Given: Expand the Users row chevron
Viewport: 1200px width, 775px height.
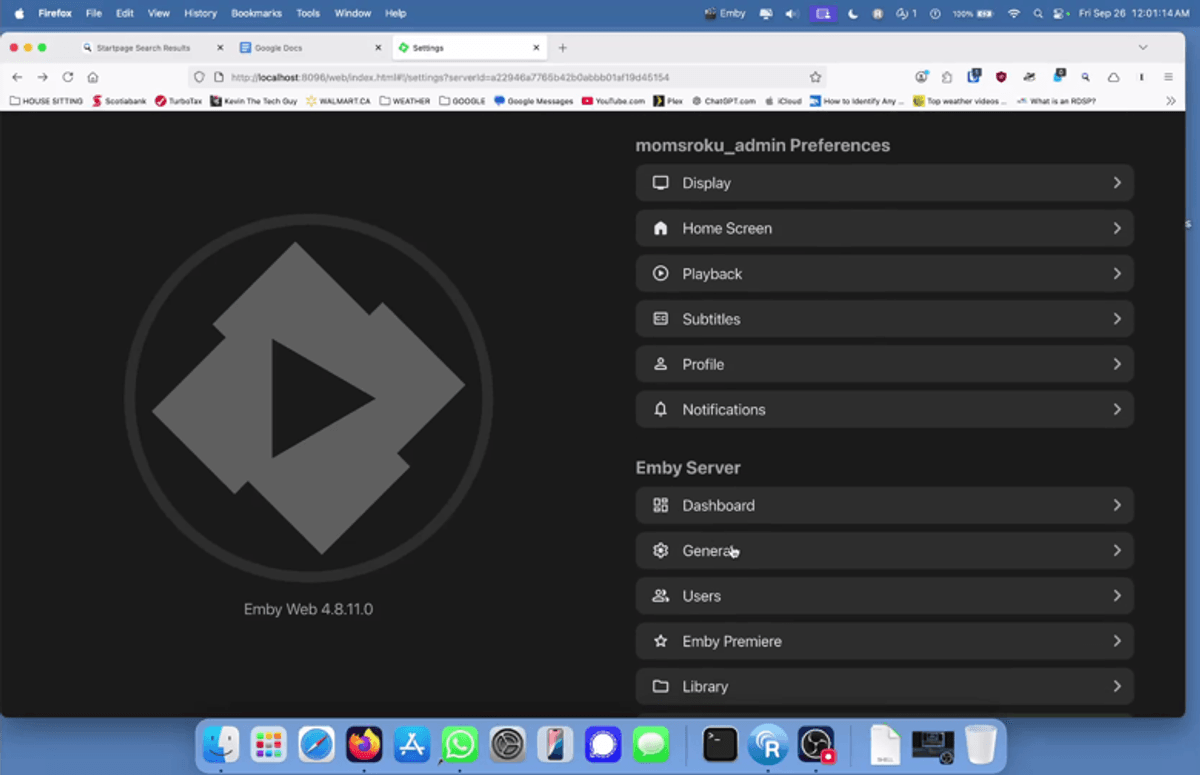Looking at the screenshot, I should pos(1116,596).
